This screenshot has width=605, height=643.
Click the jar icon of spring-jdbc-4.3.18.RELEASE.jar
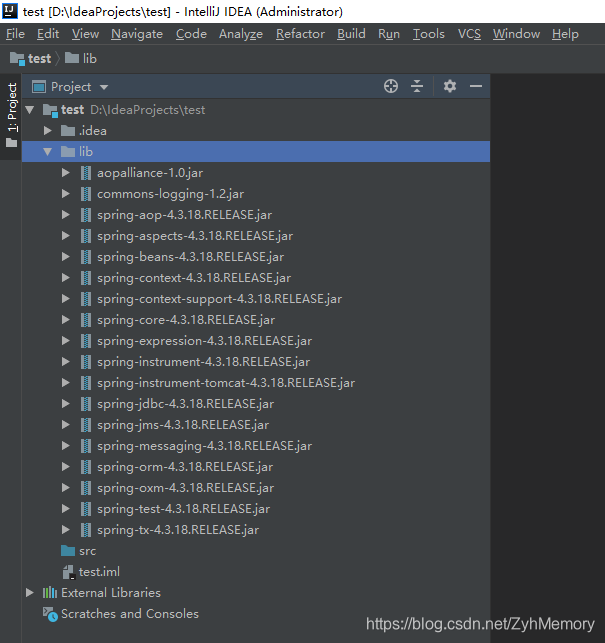[86, 404]
